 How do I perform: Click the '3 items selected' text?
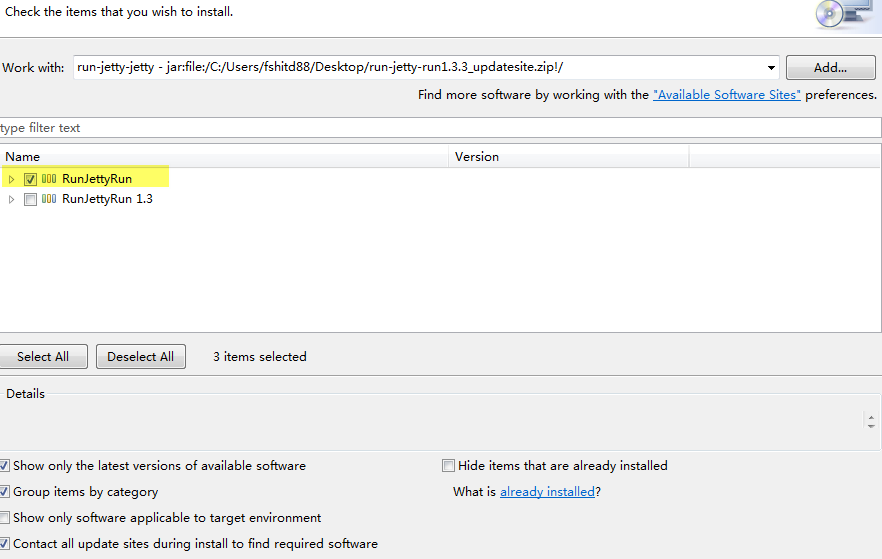click(260, 357)
